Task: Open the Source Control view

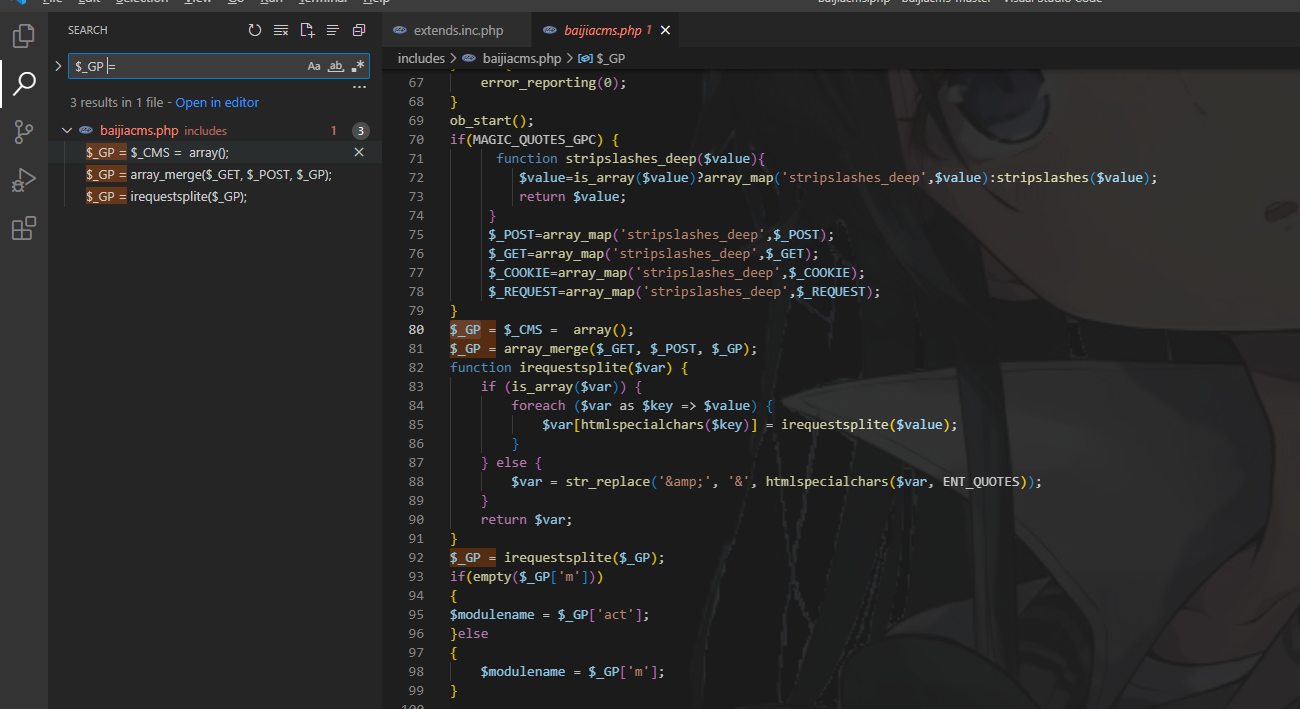Action: 23,132
